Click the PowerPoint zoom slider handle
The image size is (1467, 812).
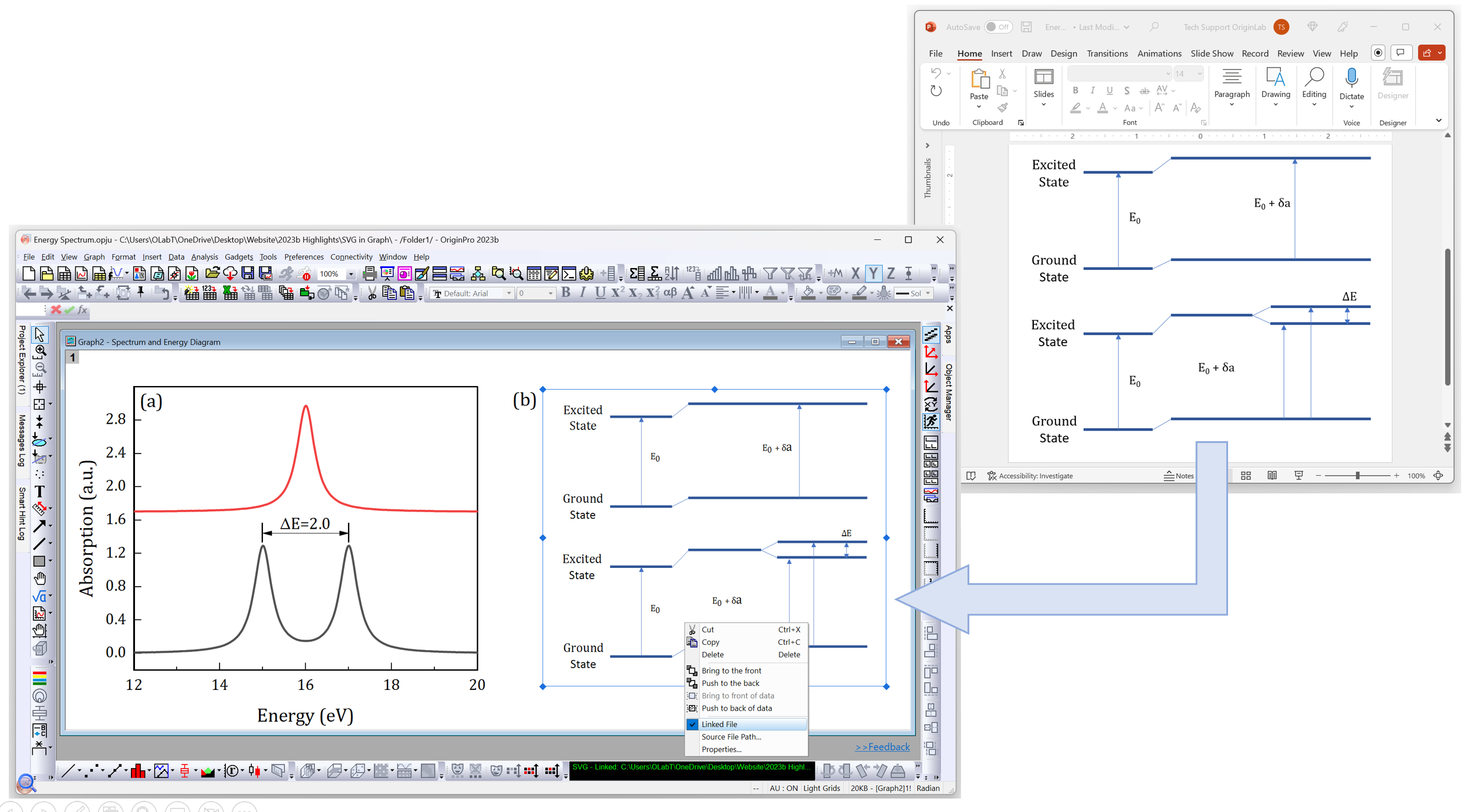click(1357, 476)
